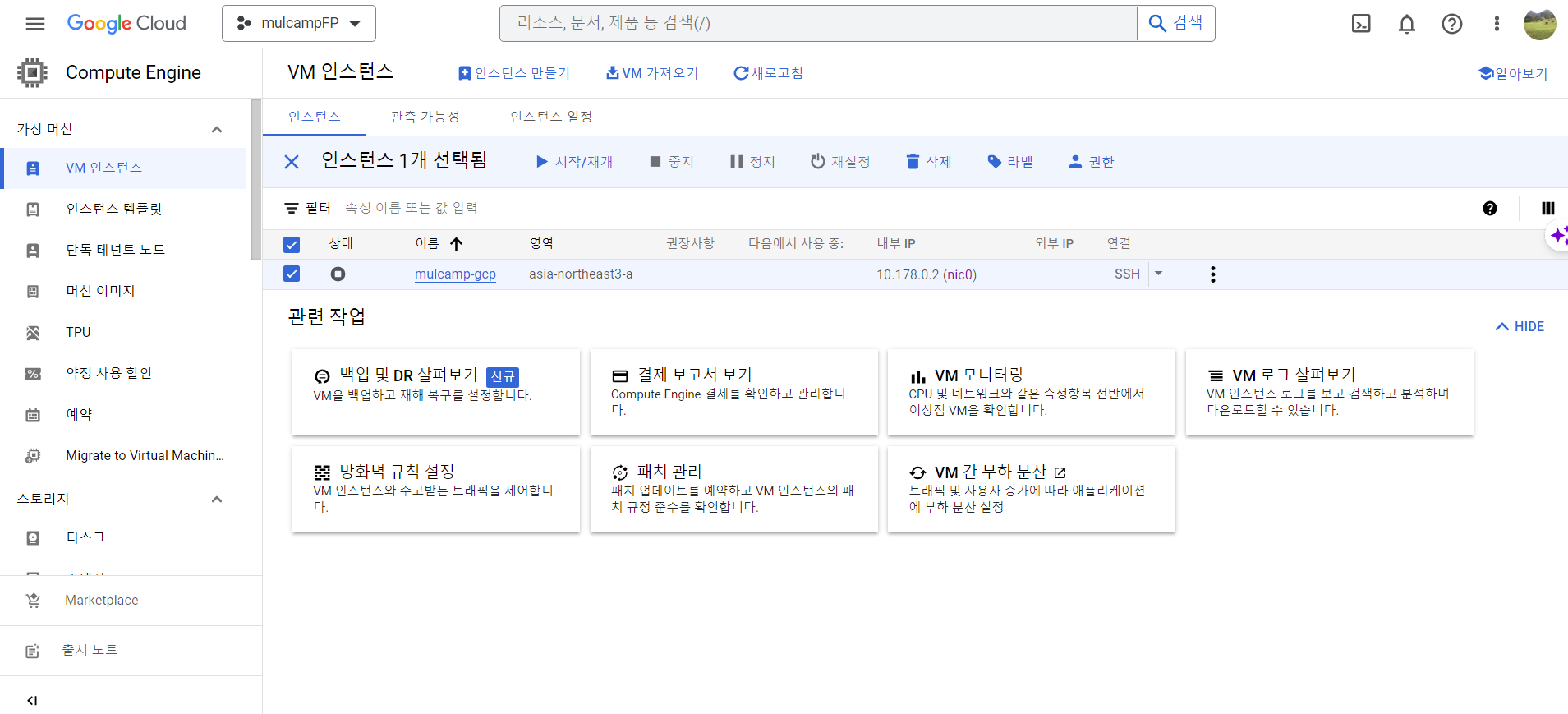This screenshot has height=714, width=1568.
Task: Click 중지 stop action
Action: point(672,162)
